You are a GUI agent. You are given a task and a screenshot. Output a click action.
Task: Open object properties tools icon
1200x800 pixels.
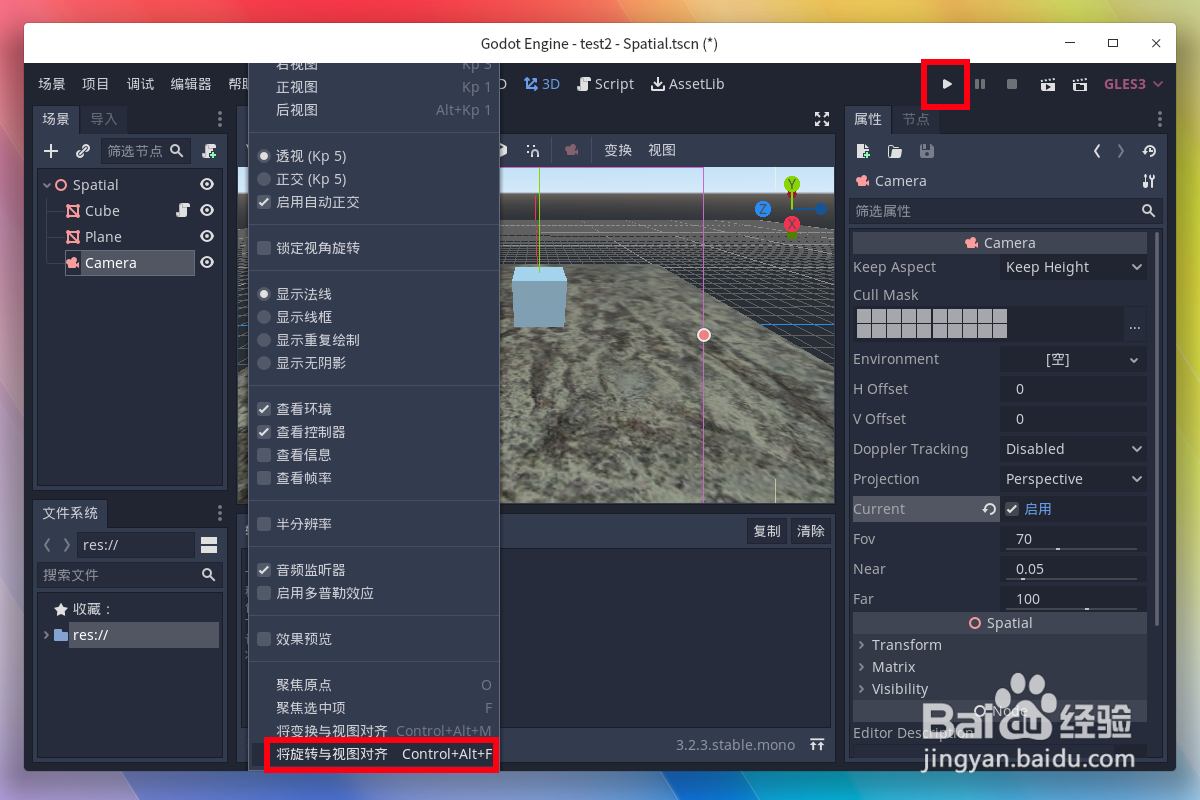(1148, 181)
